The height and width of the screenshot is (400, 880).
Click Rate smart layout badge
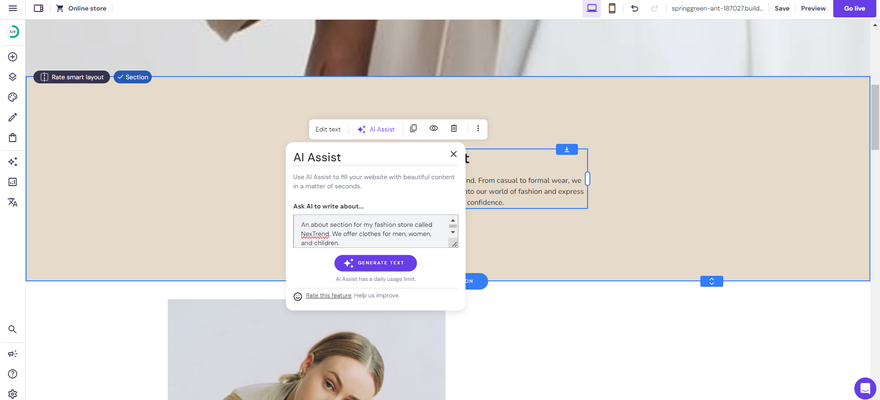(72, 77)
